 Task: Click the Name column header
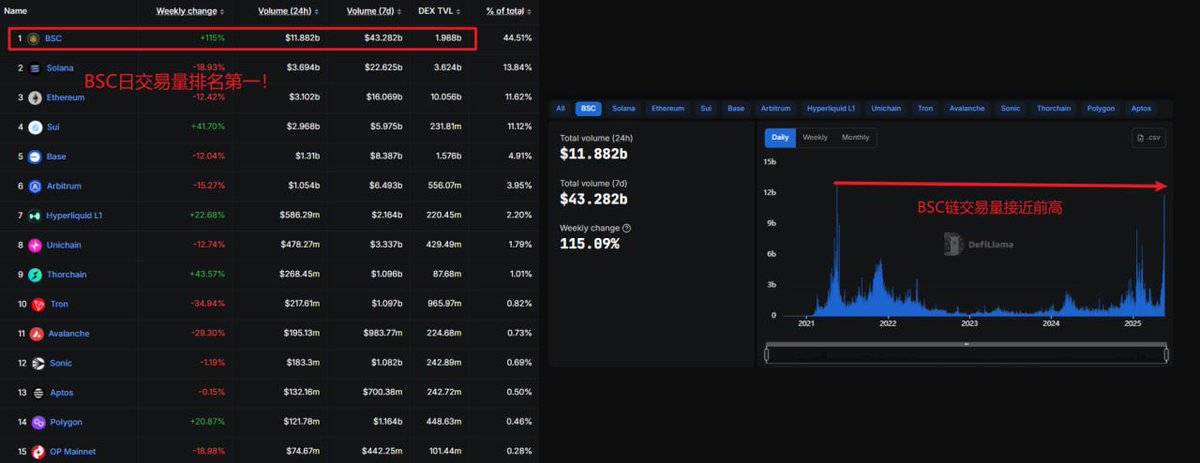[16, 11]
